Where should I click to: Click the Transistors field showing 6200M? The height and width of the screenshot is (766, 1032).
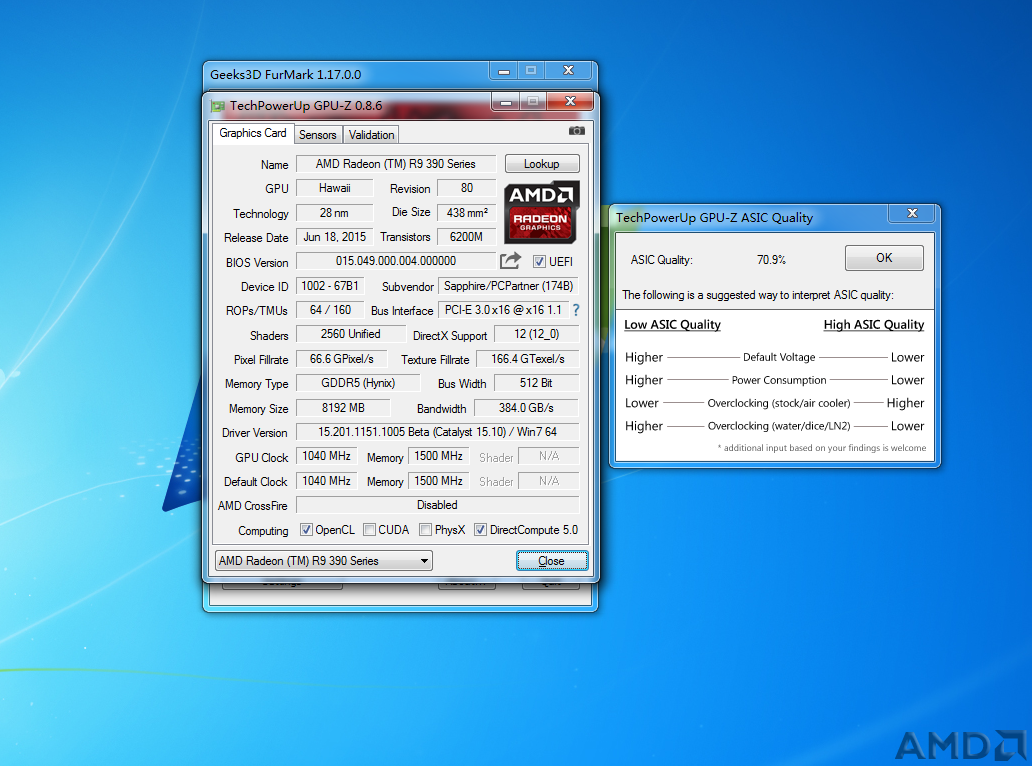coord(467,237)
